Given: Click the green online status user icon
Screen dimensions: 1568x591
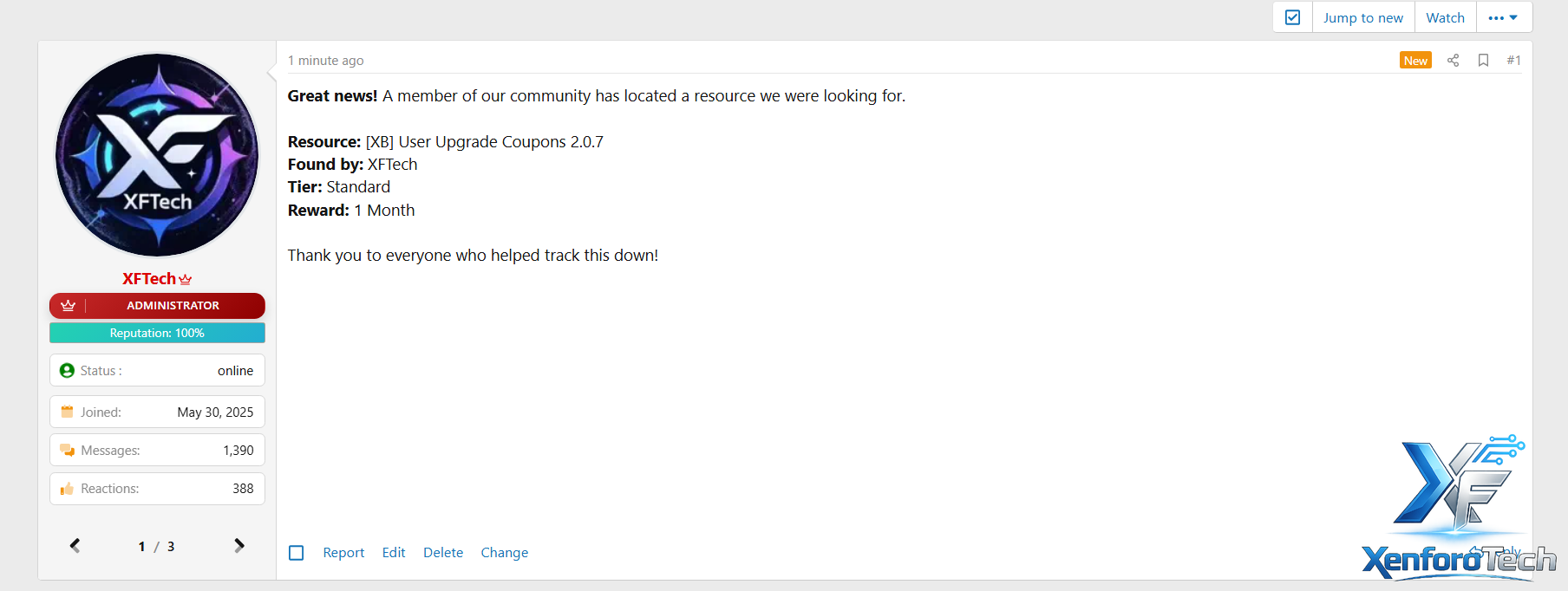Looking at the screenshot, I should (x=67, y=371).
